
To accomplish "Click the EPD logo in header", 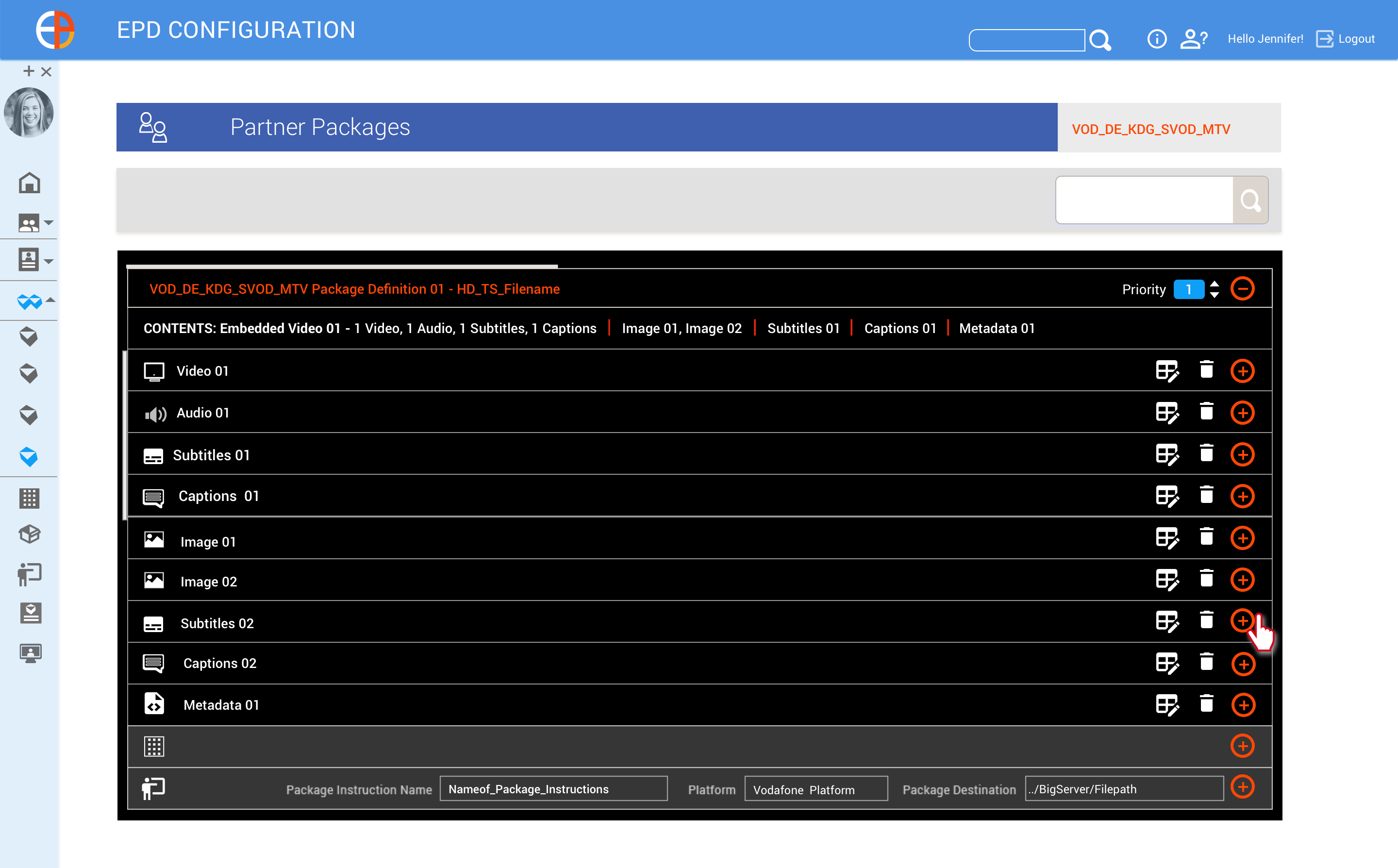I will point(55,30).
